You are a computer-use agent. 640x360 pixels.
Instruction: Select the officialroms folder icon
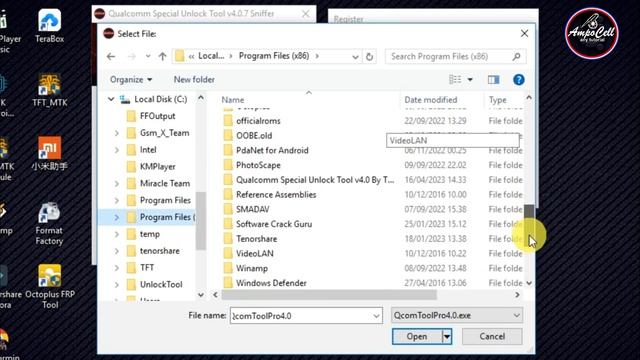pos(228,121)
